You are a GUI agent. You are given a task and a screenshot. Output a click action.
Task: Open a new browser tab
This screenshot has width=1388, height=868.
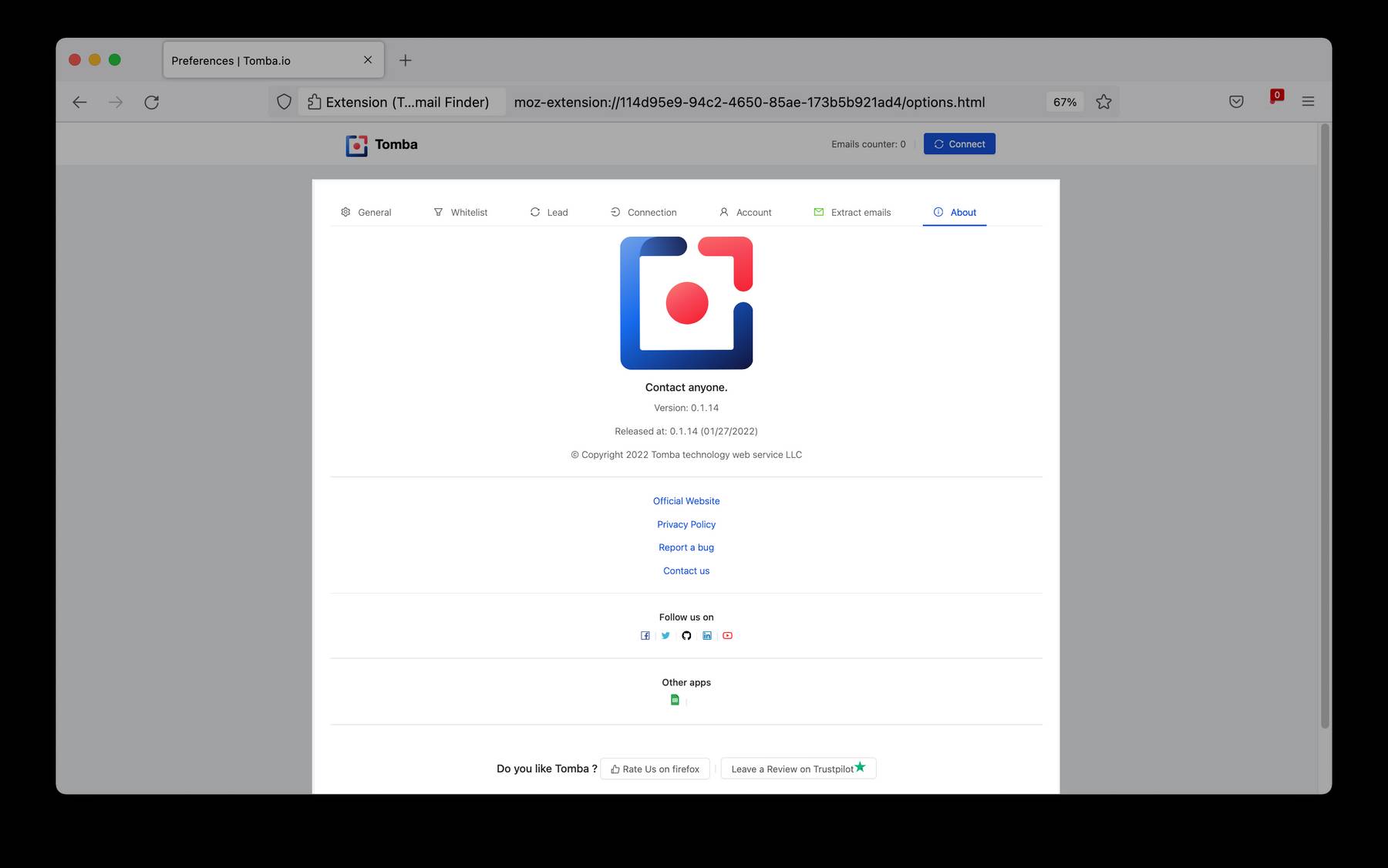406,60
